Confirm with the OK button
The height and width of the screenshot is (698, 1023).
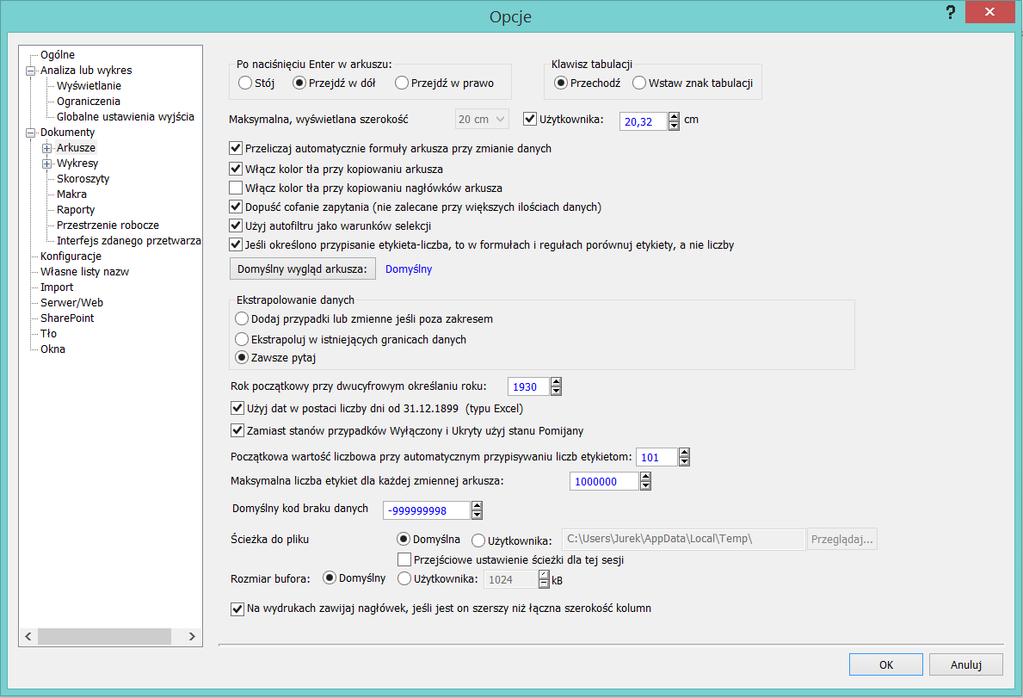885,665
